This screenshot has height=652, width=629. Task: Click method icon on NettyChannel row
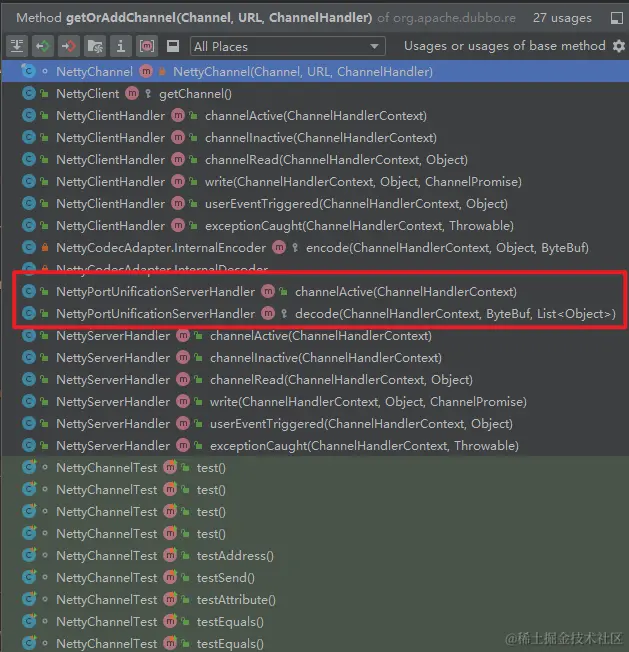pyautogui.click(x=146, y=72)
